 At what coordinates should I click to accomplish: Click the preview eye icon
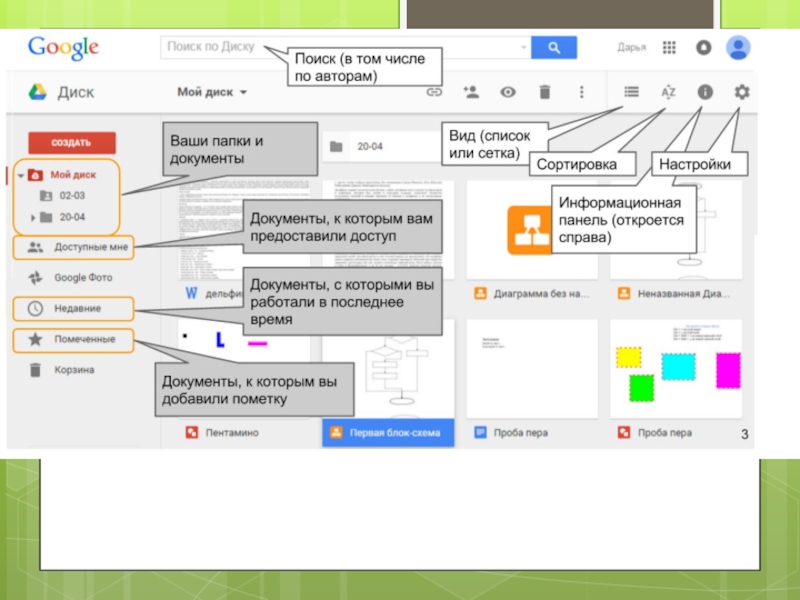[508, 92]
